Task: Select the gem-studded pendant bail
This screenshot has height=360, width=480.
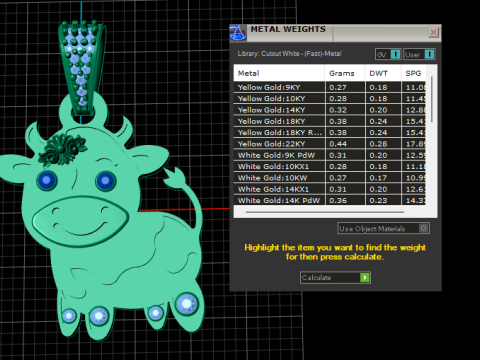Action: click(82, 68)
